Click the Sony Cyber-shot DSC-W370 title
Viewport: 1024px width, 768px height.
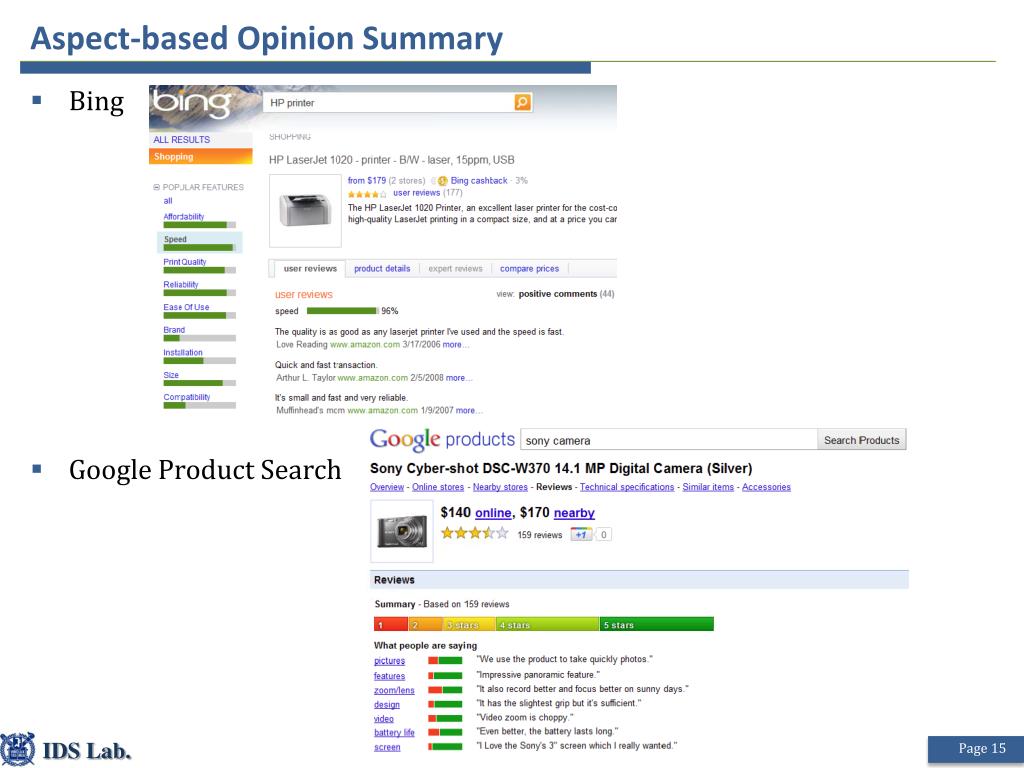point(561,468)
